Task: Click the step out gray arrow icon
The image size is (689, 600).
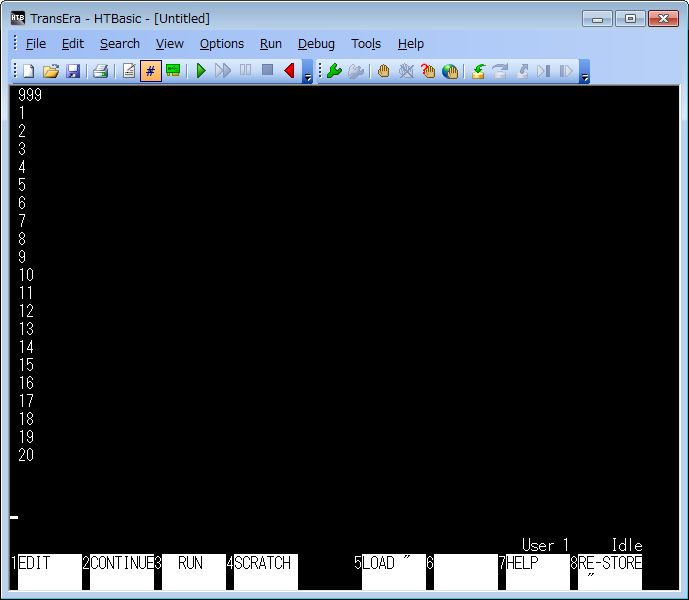Action: tap(522, 71)
